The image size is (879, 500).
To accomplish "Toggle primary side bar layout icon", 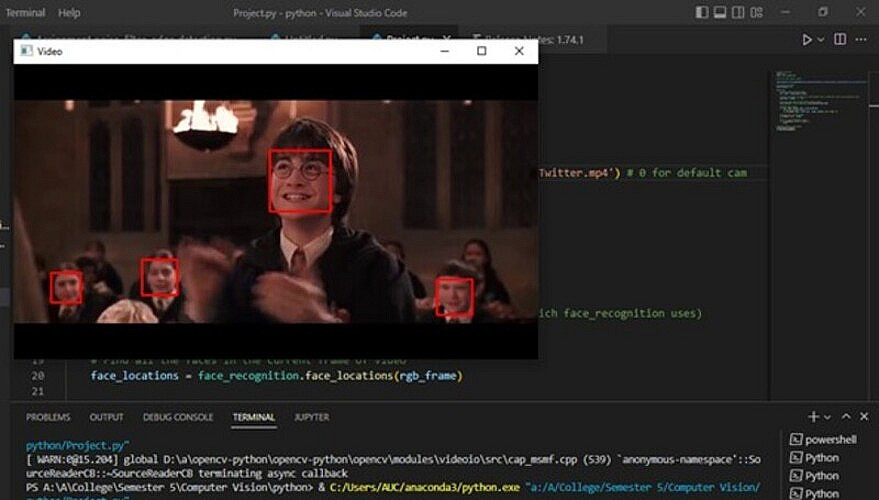I will [702, 12].
